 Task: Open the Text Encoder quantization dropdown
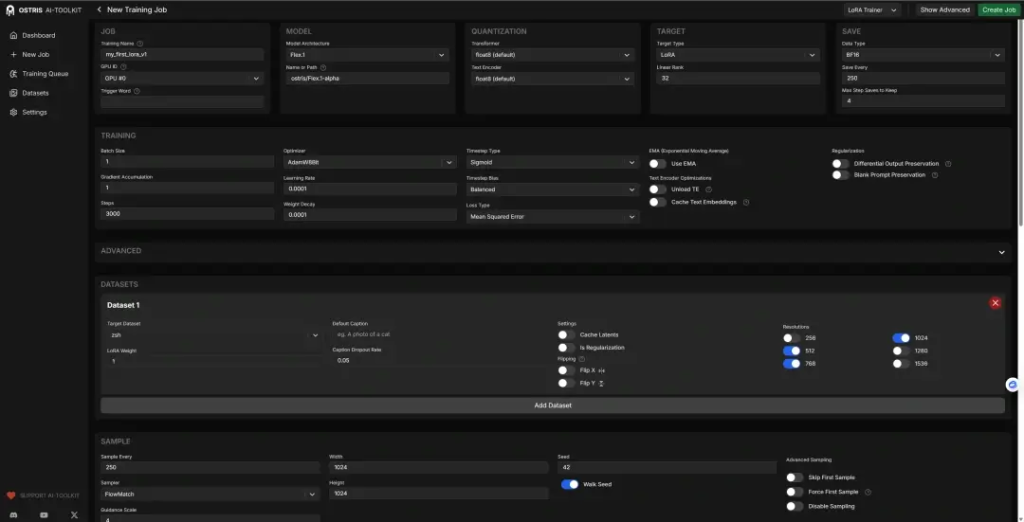pos(552,79)
